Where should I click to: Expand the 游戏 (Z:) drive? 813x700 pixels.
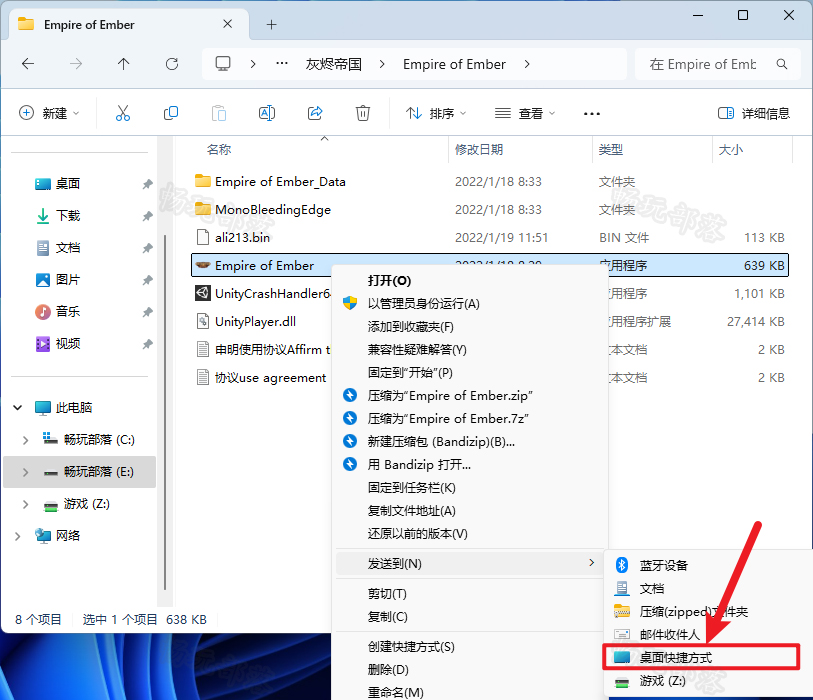pos(25,505)
